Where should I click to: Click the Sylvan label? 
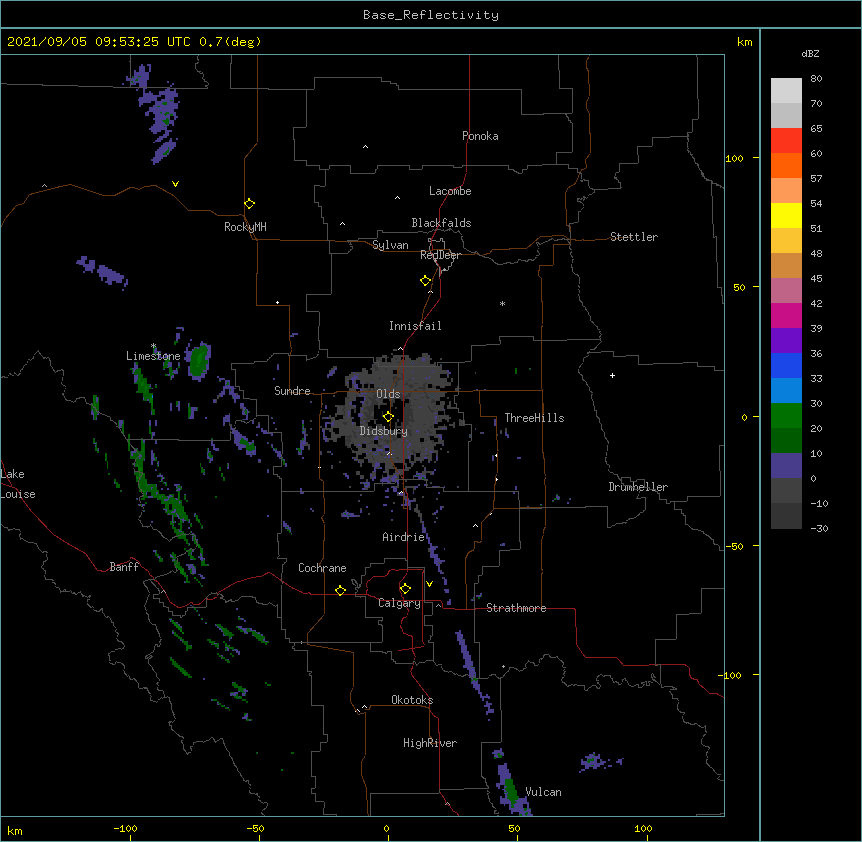tap(390, 245)
